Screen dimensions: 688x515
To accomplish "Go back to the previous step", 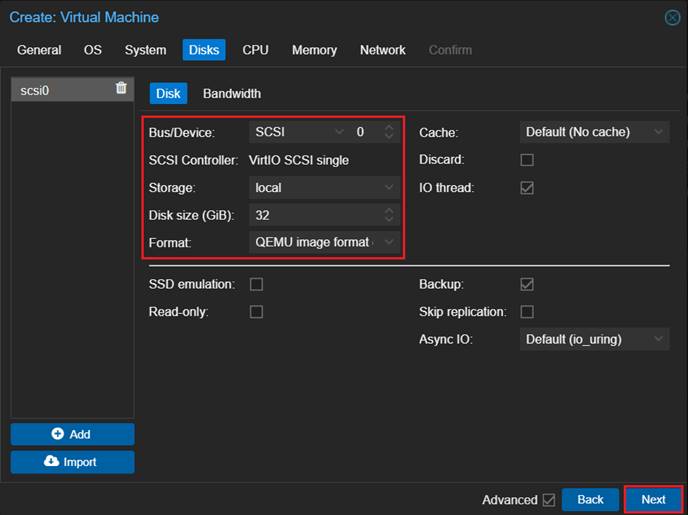I will [590, 500].
